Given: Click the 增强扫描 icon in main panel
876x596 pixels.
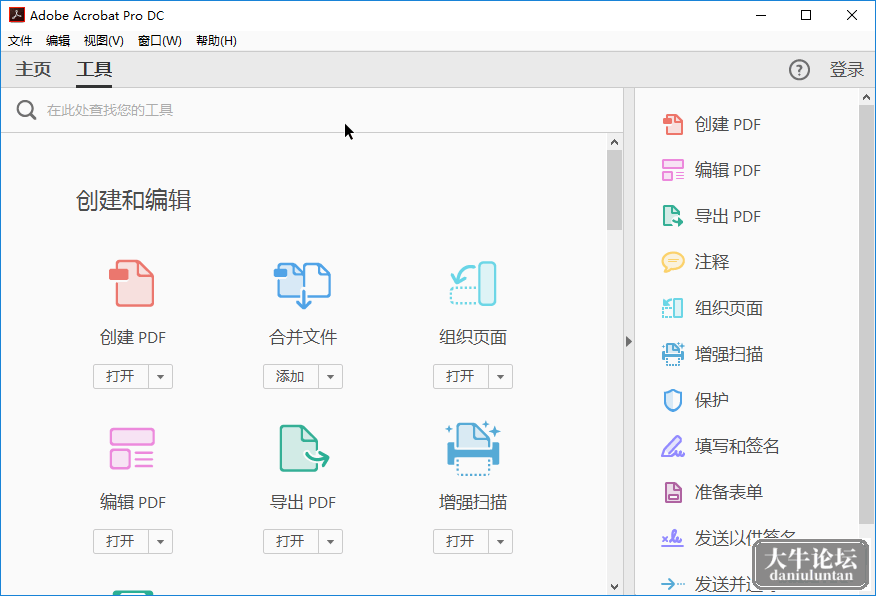Looking at the screenshot, I should click(x=473, y=448).
